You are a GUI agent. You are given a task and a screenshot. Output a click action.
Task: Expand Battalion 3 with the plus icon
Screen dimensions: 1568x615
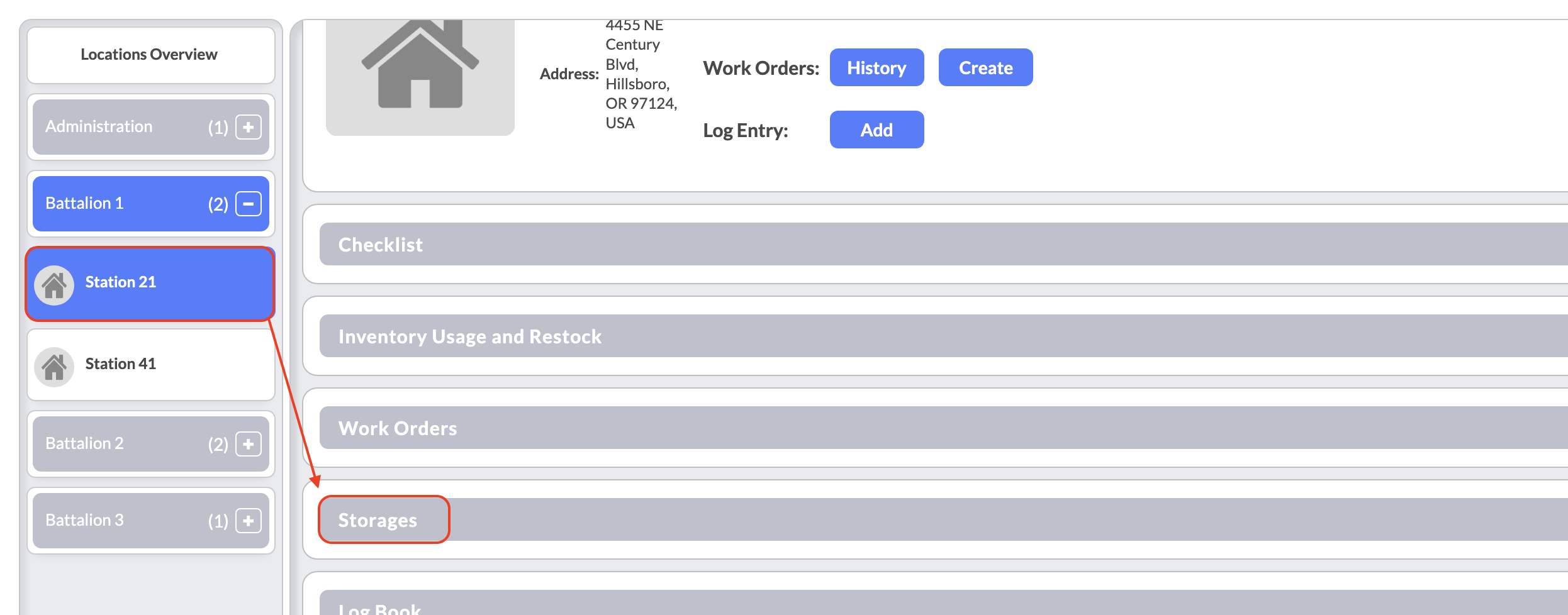click(249, 521)
